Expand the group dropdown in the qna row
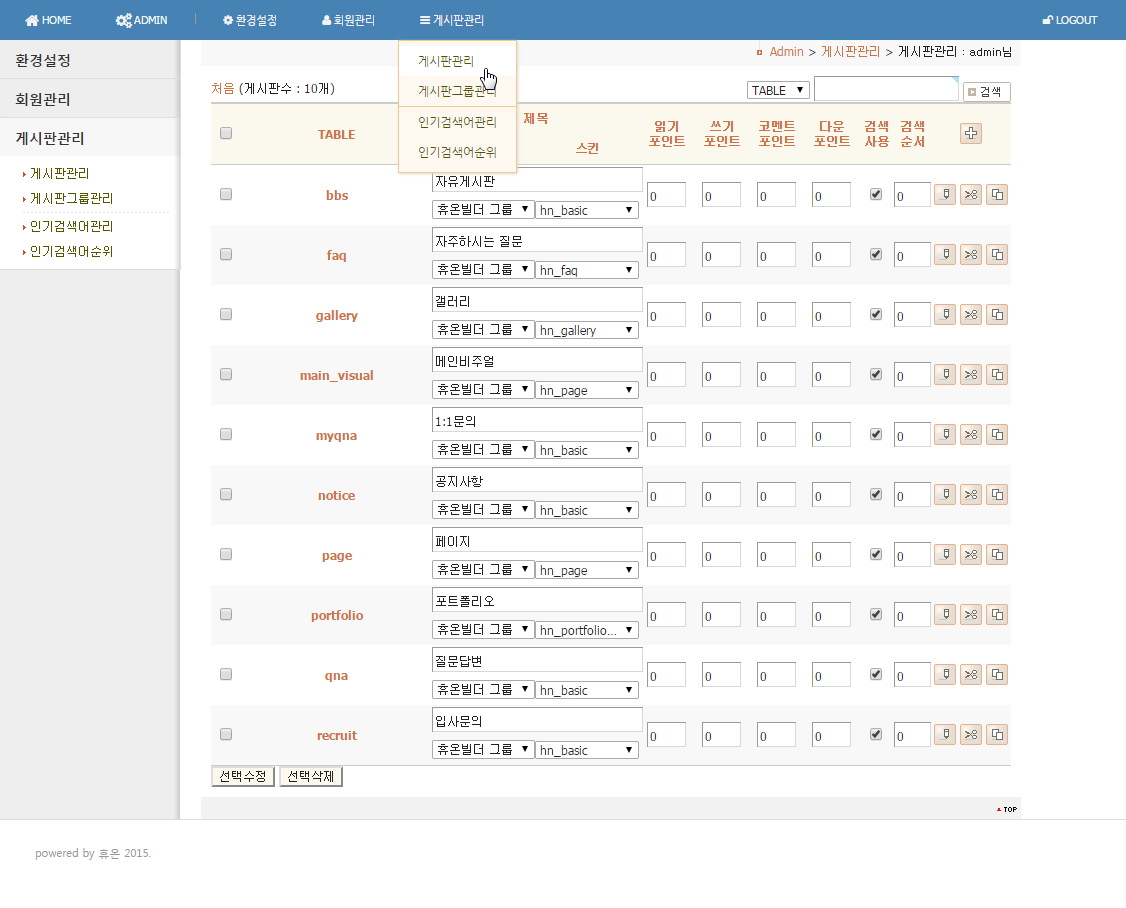This screenshot has height=908, width=1126. click(x=482, y=690)
